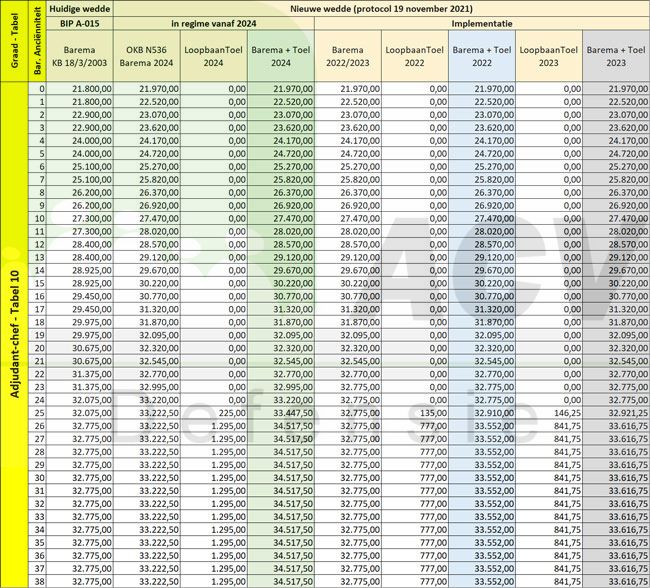This screenshot has width=650, height=588.
Task: Select the 32.921,25 cell in row 25
Action: 616,413
